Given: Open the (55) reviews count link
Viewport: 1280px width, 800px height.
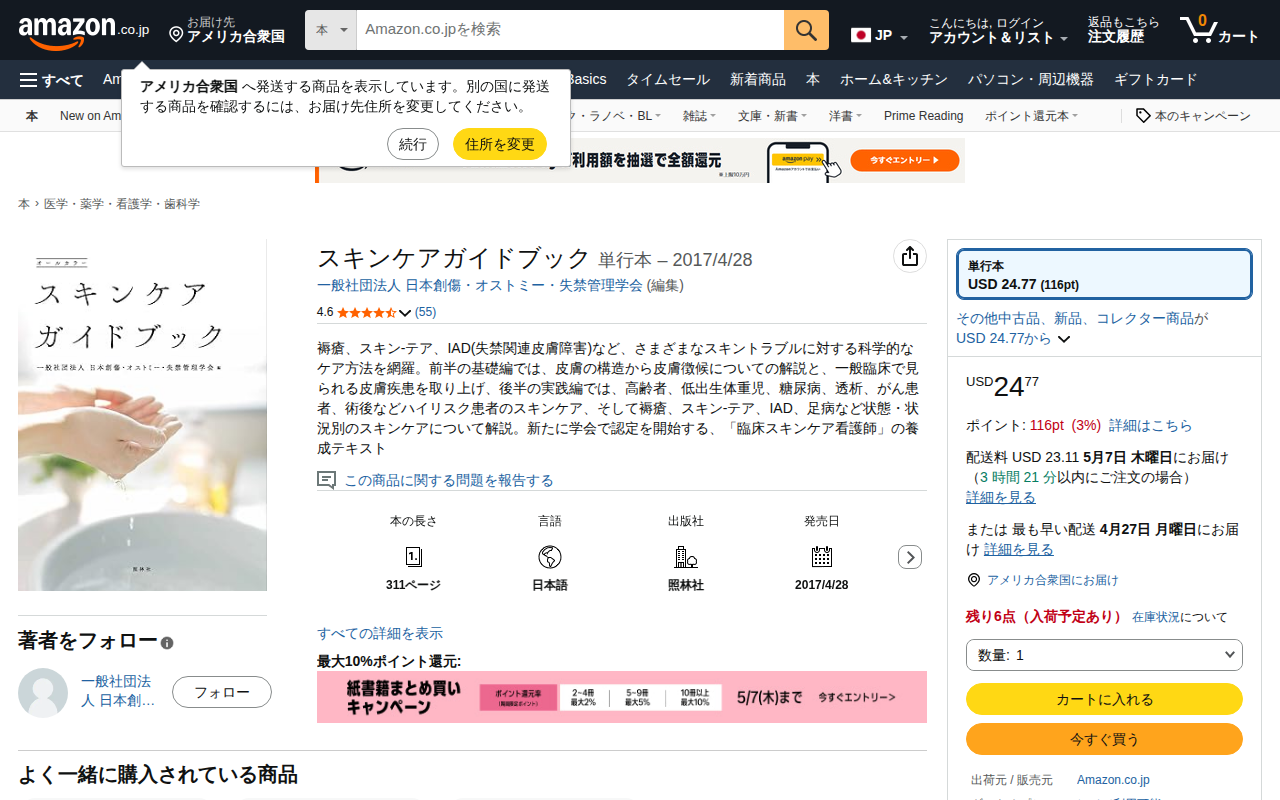Looking at the screenshot, I should tap(426, 312).
